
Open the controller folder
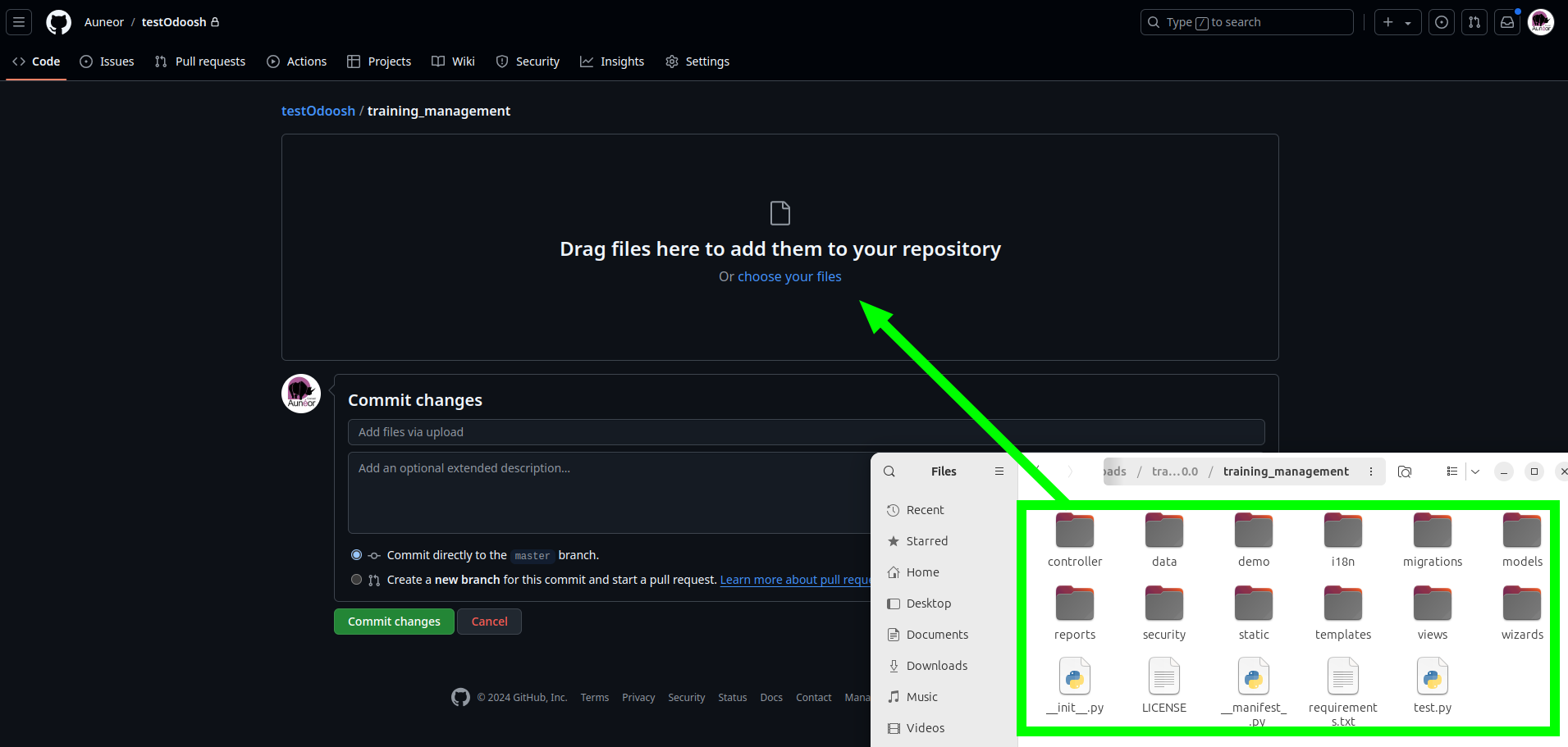pyautogui.click(x=1074, y=531)
